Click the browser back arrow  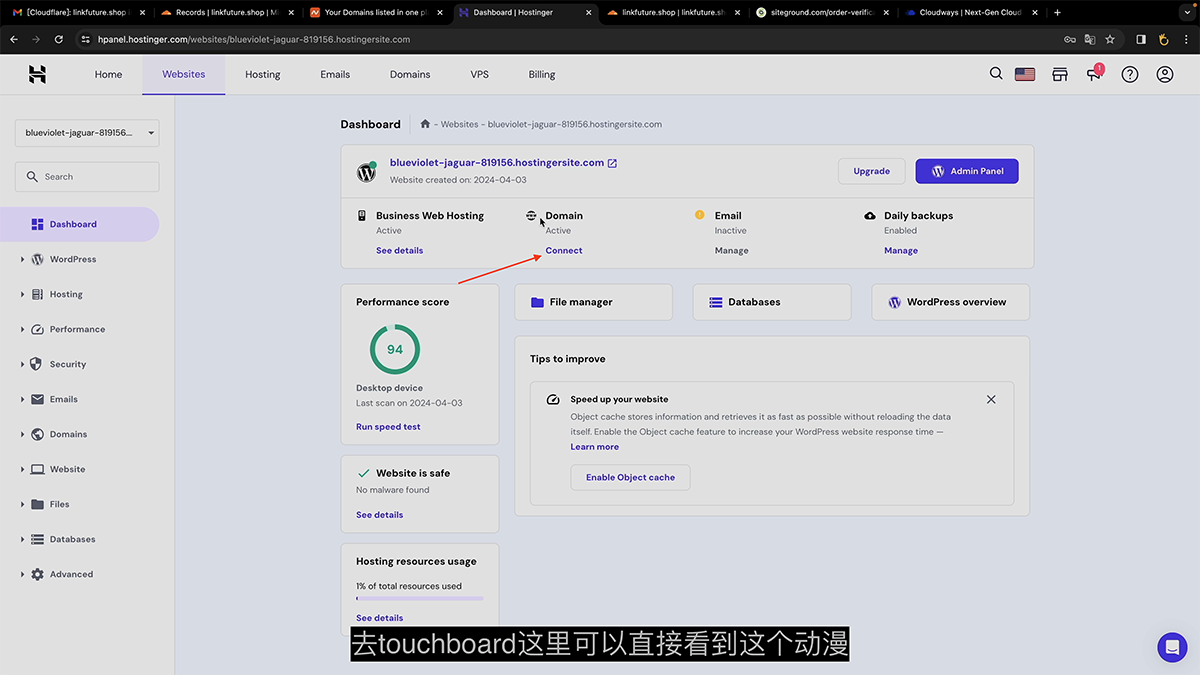[x=13, y=39]
